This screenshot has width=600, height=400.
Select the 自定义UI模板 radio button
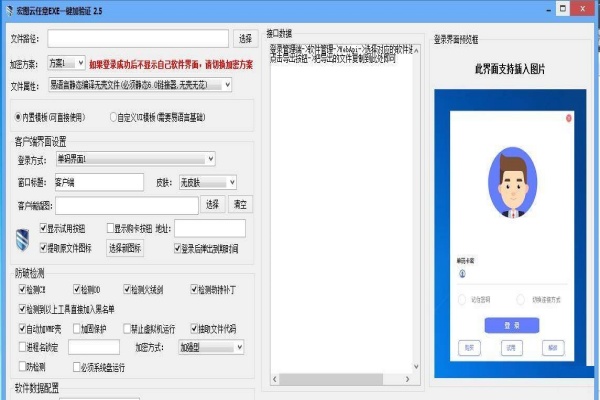113,115
